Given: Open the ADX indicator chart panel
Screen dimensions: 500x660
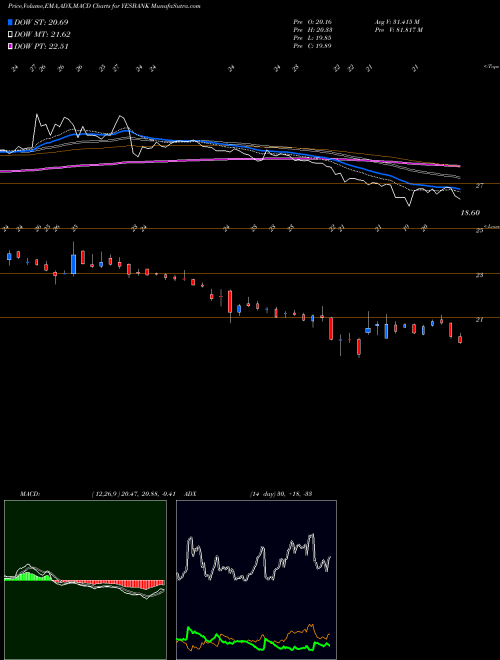Looking at the screenshot, I should pos(256,580).
